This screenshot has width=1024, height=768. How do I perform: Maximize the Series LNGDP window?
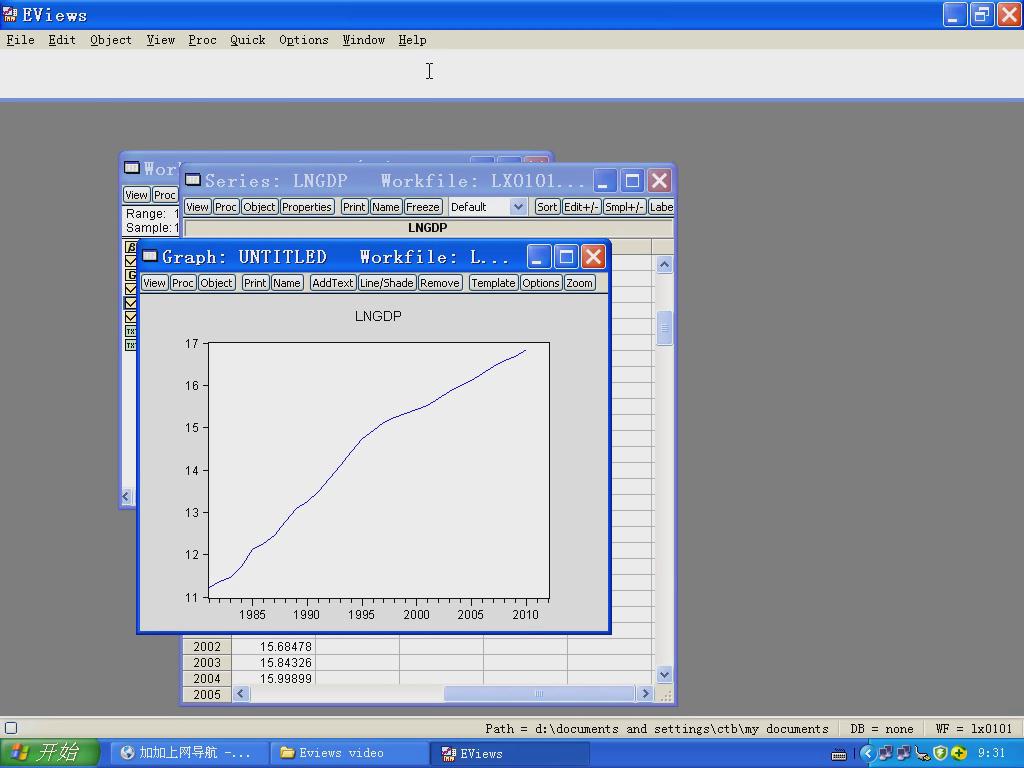pos(632,180)
